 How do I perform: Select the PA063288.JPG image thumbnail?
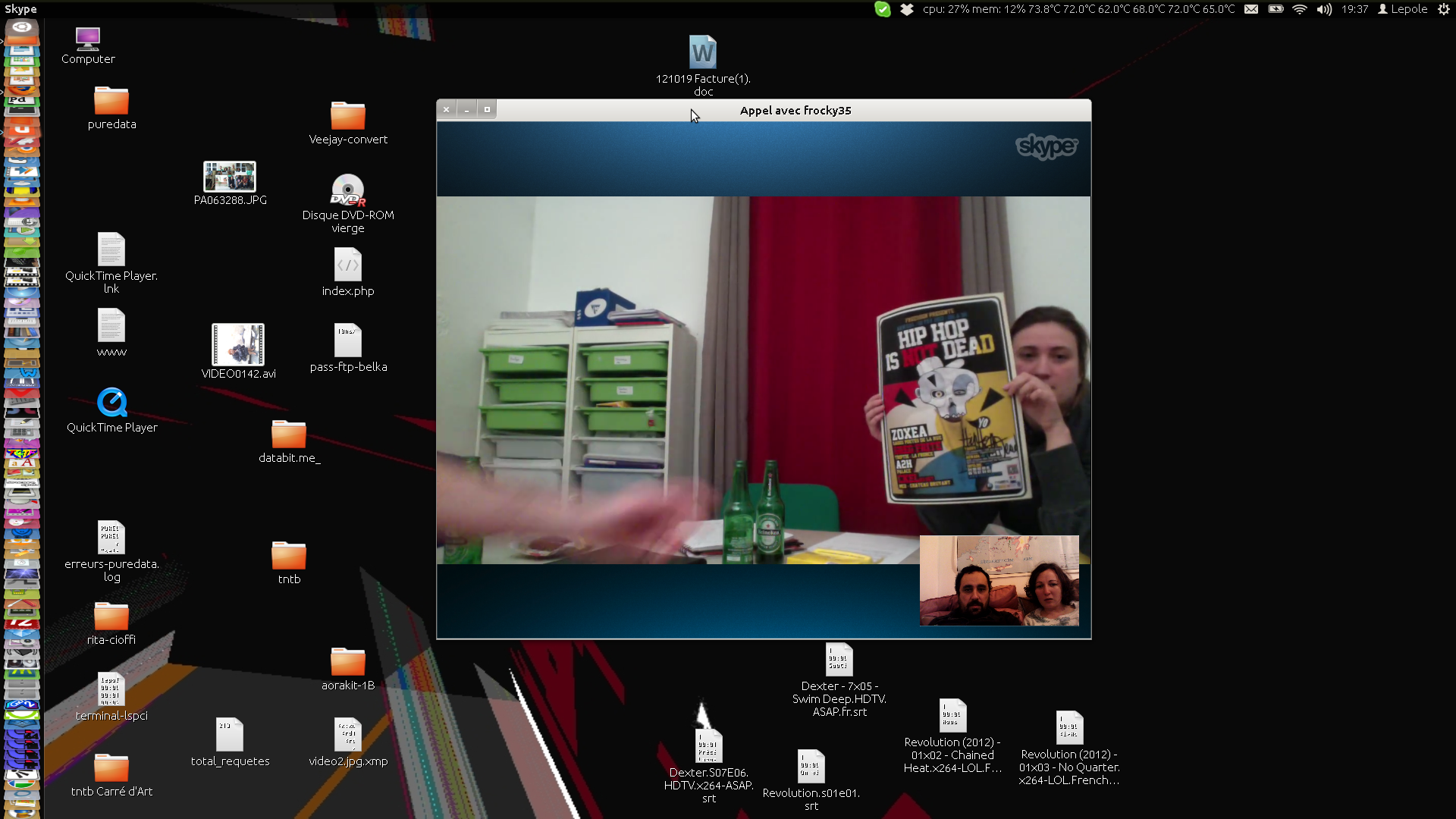pyautogui.click(x=230, y=177)
